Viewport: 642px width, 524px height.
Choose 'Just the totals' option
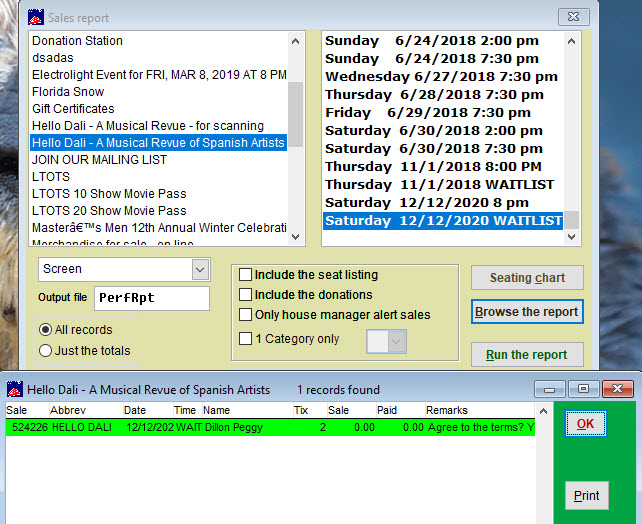46,350
